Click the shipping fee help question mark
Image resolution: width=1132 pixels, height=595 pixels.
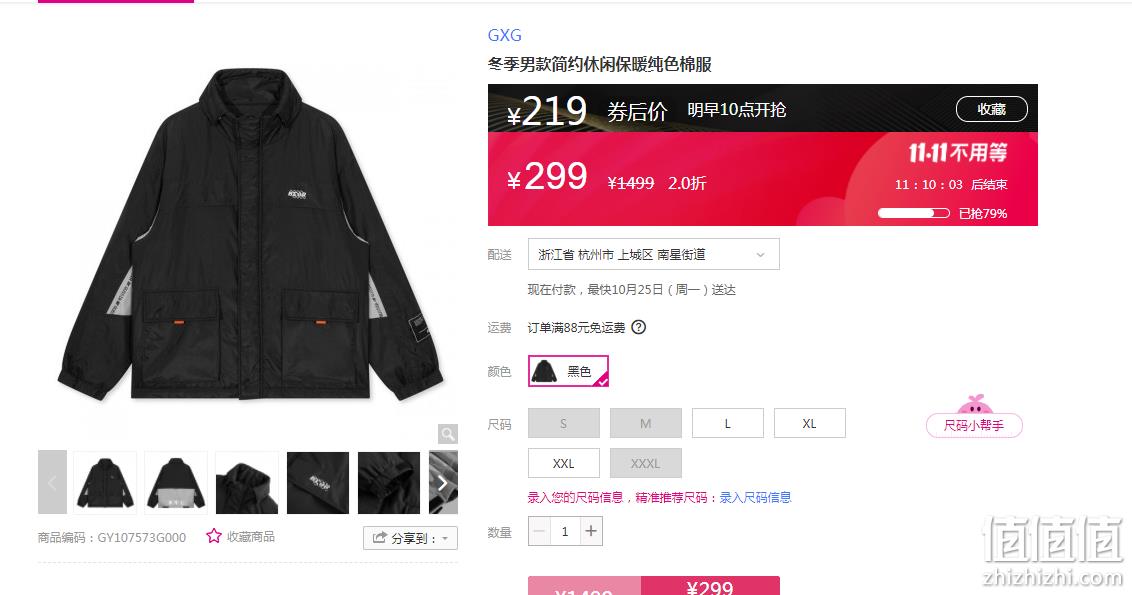(x=639, y=327)
